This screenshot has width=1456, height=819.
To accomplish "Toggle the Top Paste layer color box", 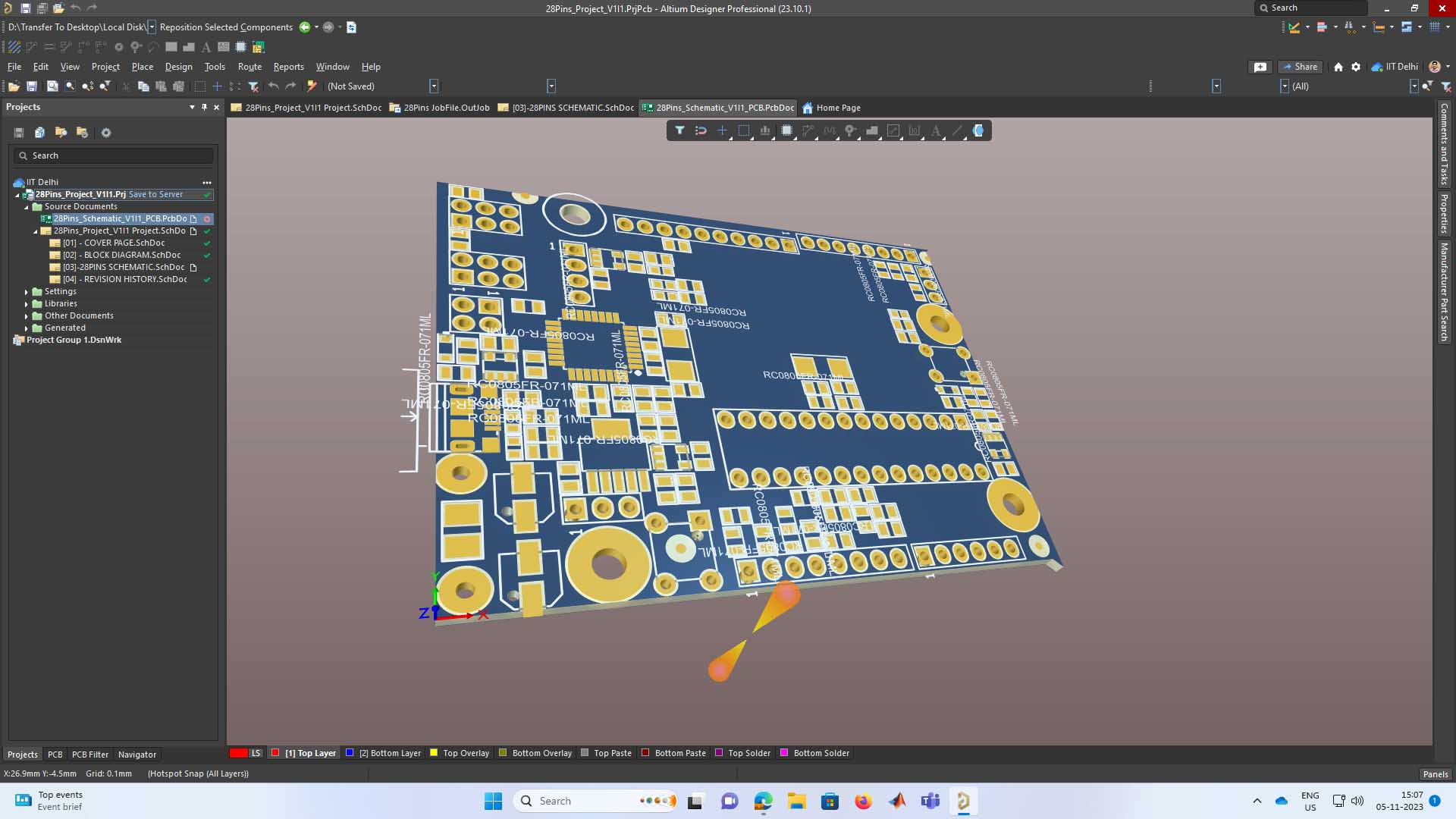I will (585, 753).
